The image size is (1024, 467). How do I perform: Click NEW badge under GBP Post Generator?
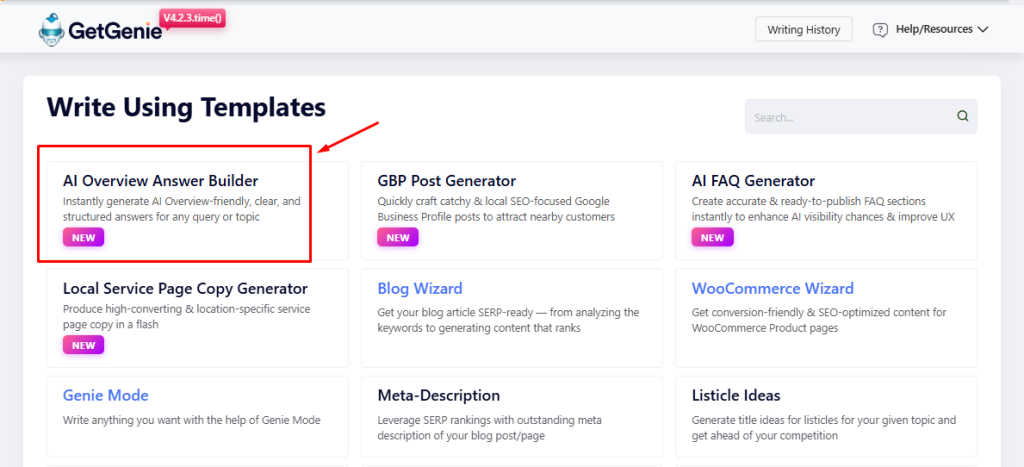point(398,238)
